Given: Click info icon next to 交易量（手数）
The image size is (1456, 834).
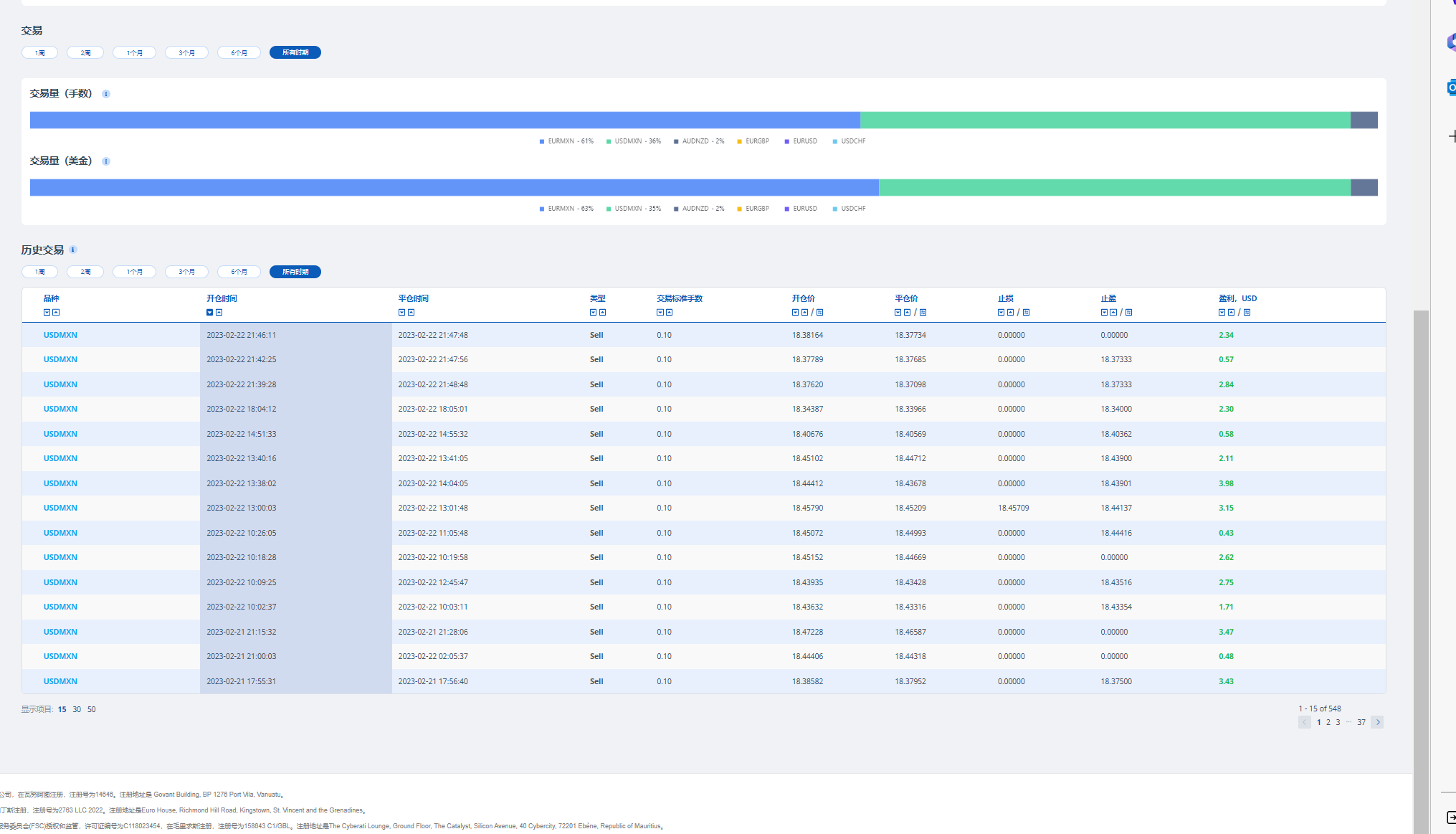Looking at the screenshot, I should click(x=106, y=94).
